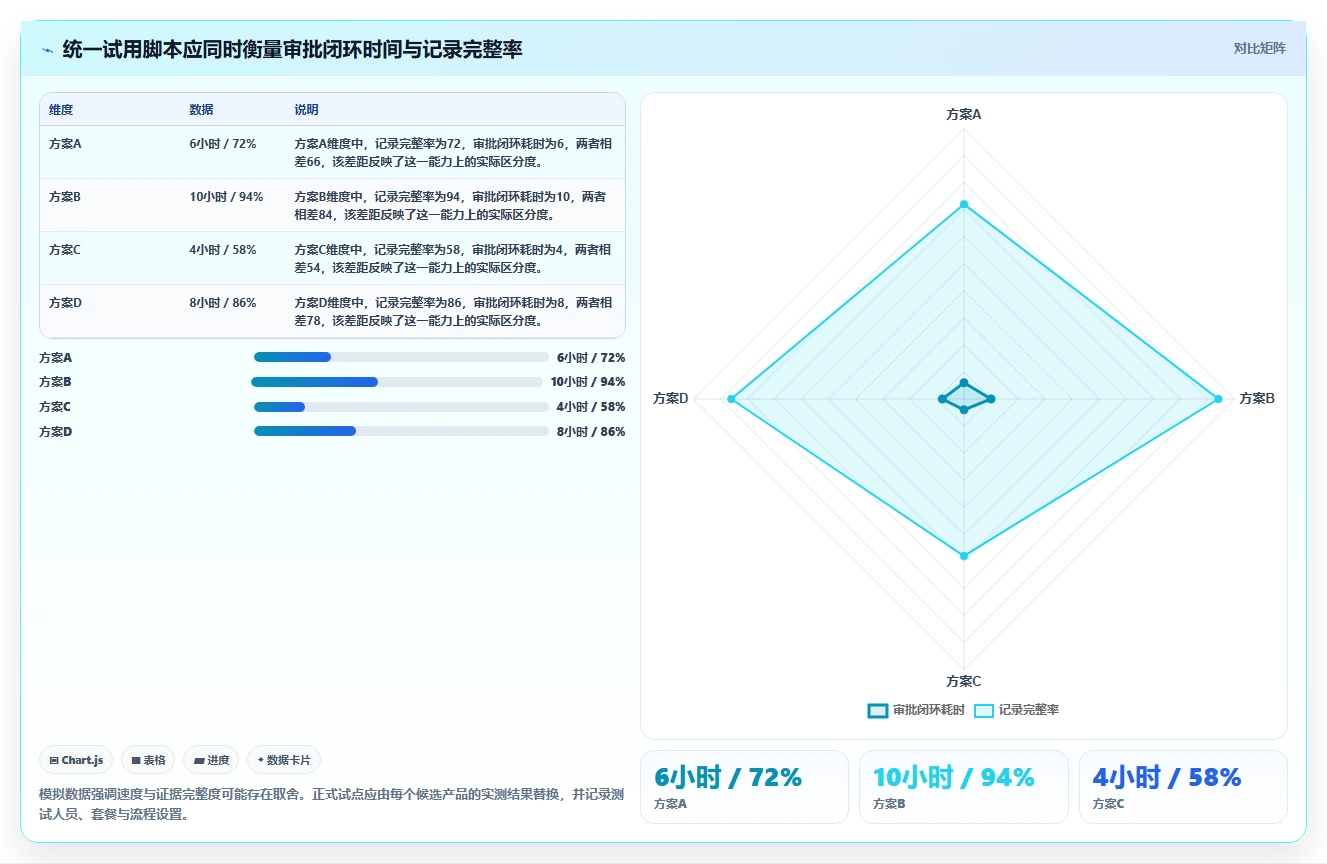The height and width of the screenshot is (864, 1327).
Task: Click the 方案C progress bar
Action: point(401,407)
